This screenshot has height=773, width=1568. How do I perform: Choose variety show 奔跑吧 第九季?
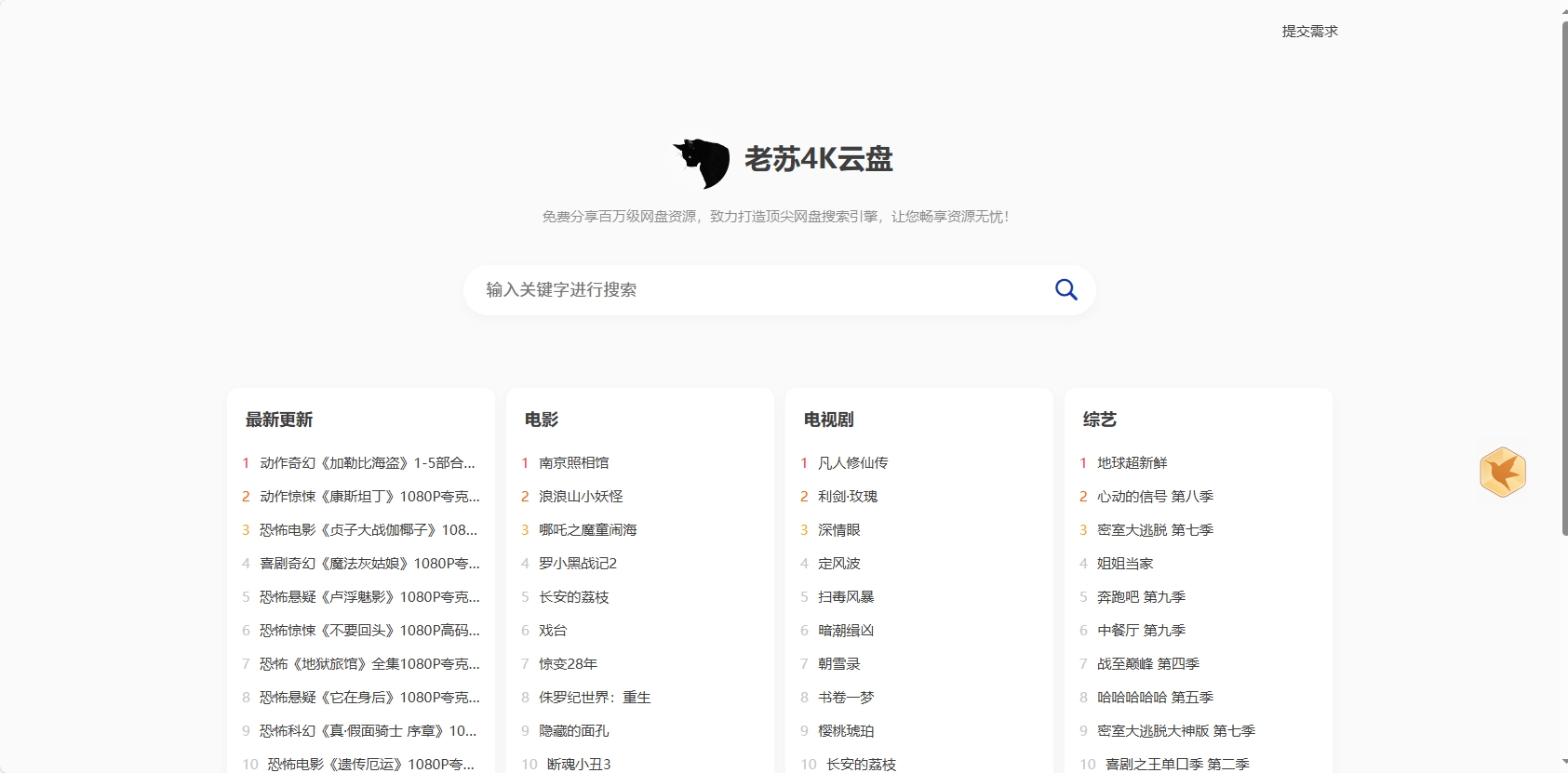1142,596
